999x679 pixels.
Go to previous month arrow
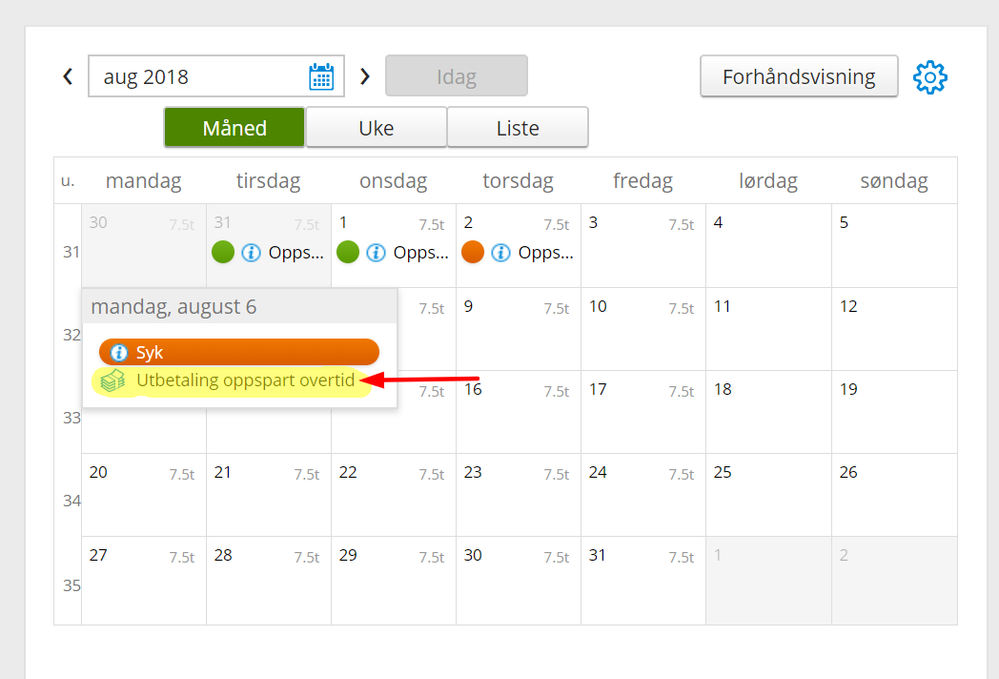click(x=68, y=76)
